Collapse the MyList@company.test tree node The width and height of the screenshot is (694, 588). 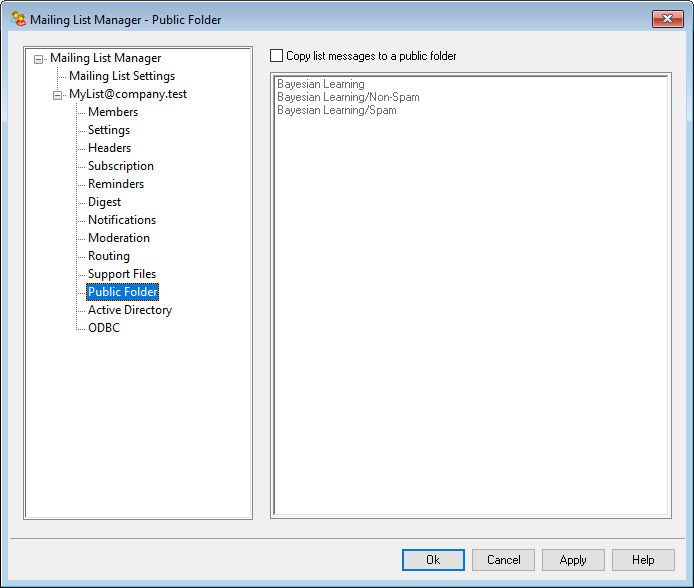pyautogui.click(x=58, y=95)
